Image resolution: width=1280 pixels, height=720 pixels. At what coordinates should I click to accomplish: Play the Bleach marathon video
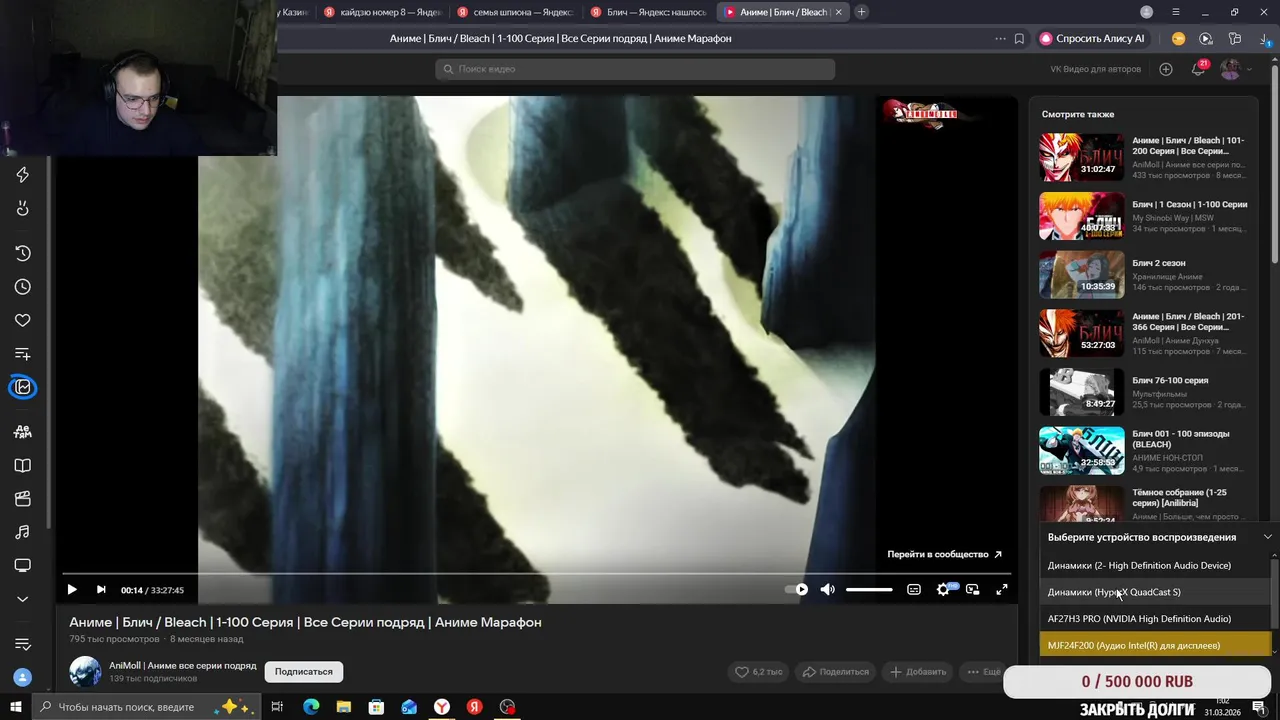click(x=72, y=590)
